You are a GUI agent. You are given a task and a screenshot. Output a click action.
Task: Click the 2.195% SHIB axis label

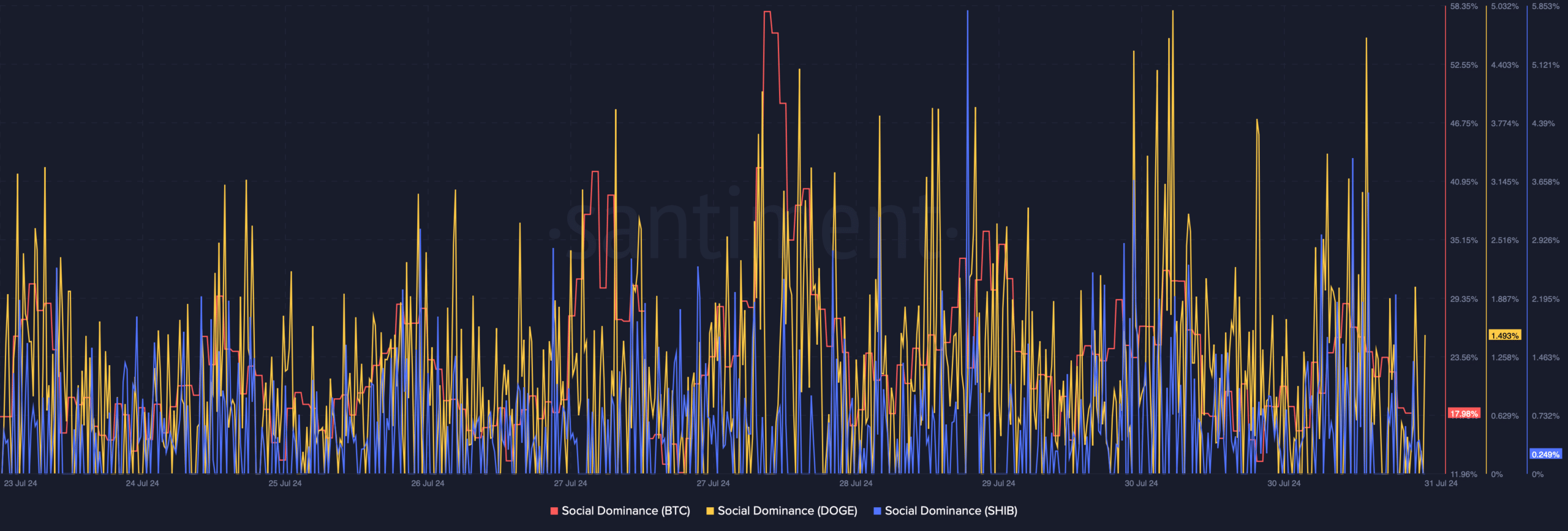click(x=1546, y=299)
